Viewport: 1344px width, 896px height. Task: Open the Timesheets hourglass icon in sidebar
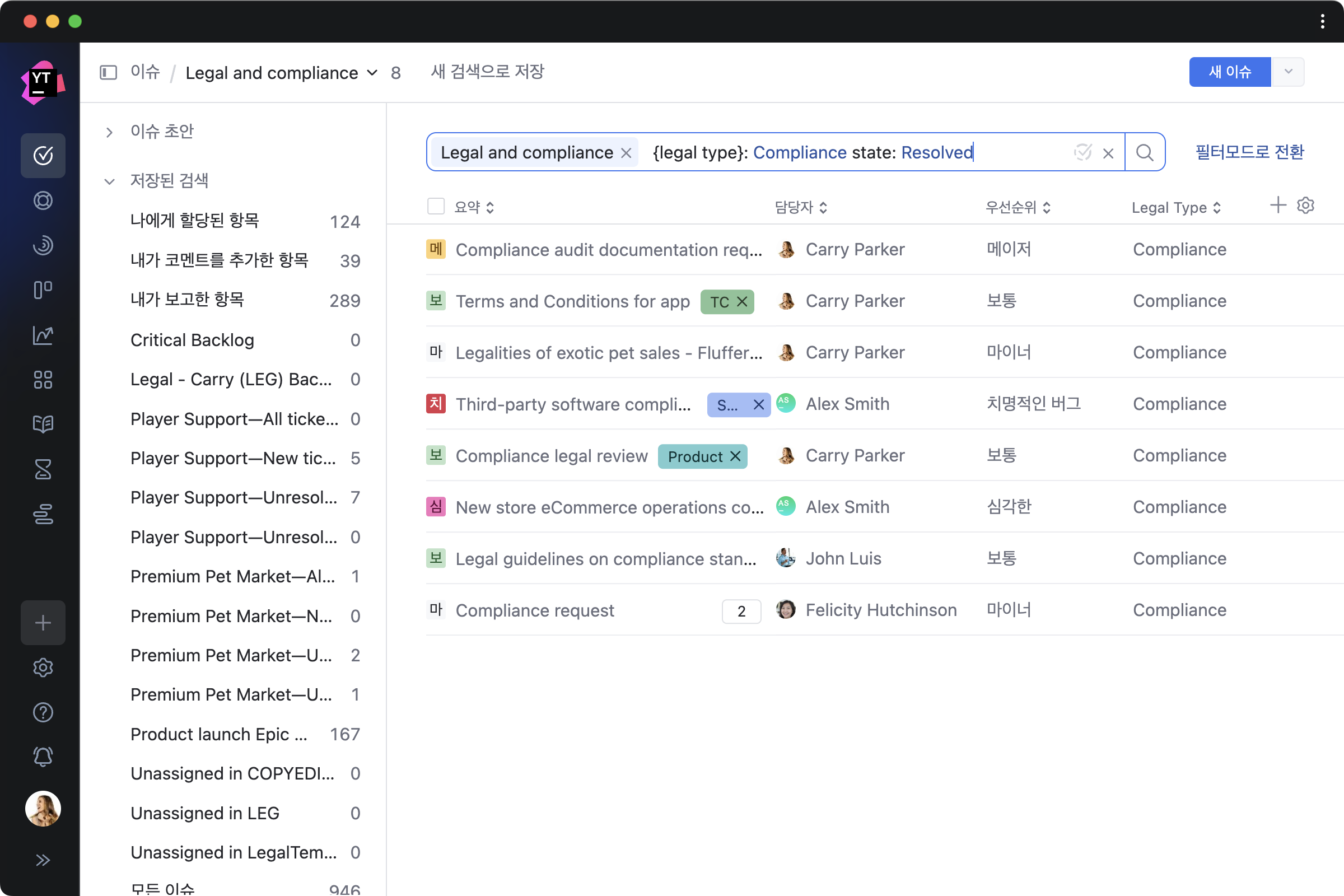43,469
